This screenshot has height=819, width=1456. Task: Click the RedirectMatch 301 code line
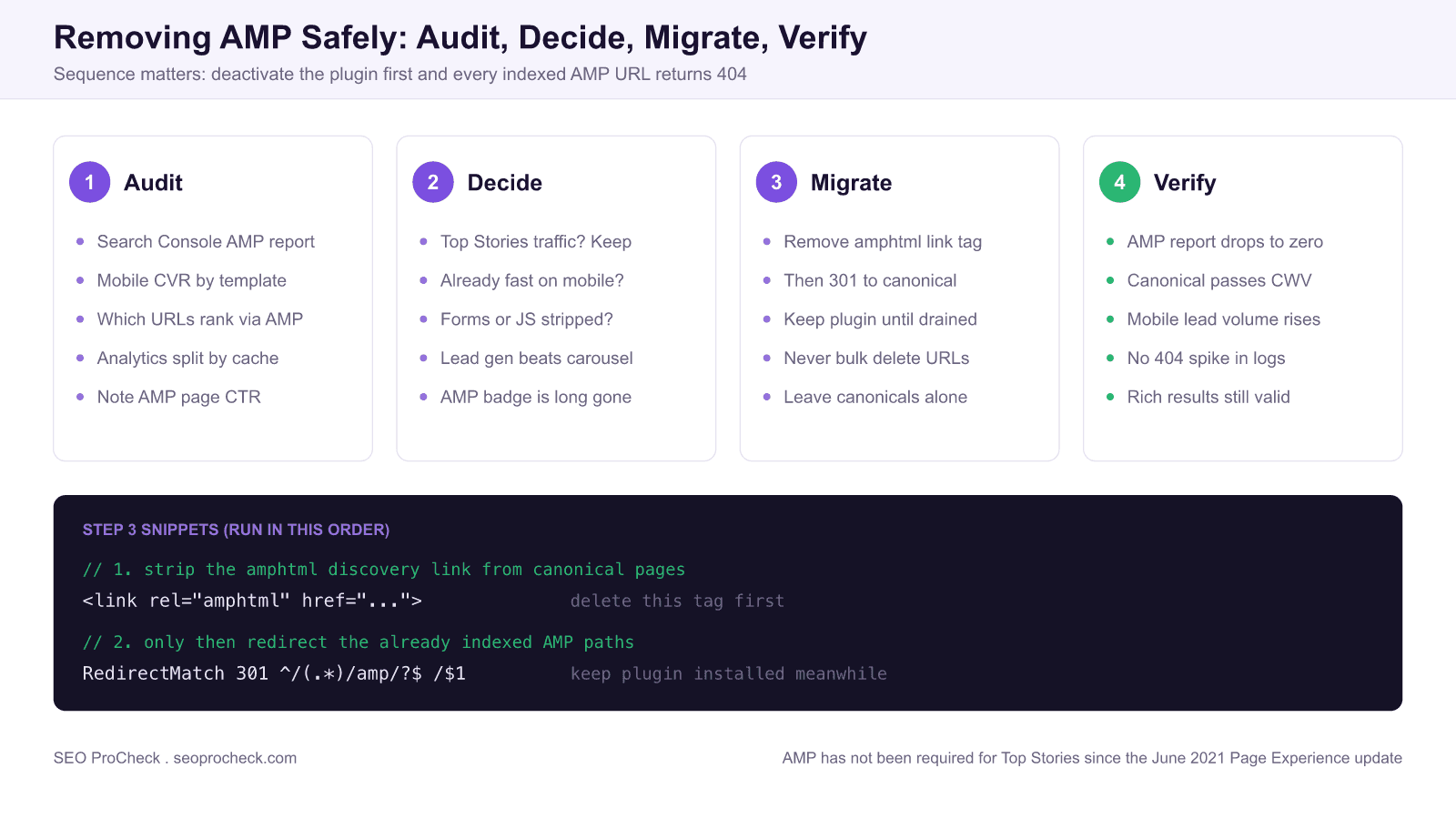(274, 673)
